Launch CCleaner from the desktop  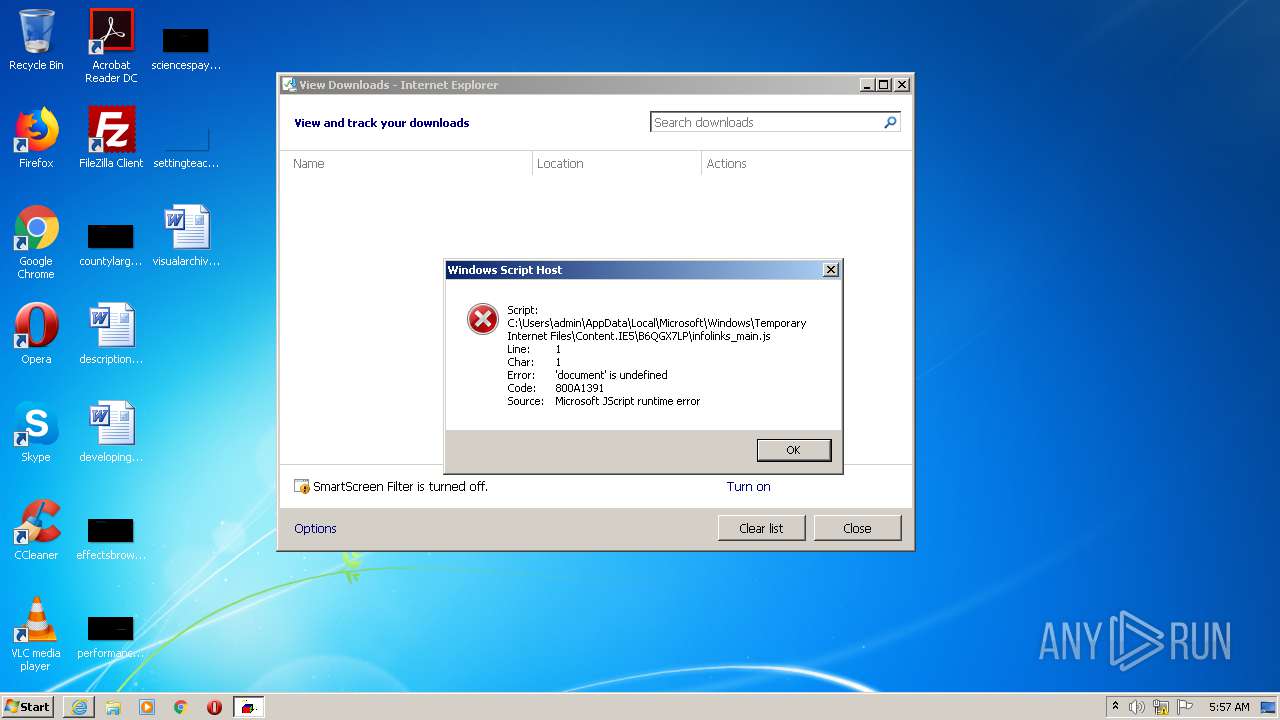click(36, 530)
